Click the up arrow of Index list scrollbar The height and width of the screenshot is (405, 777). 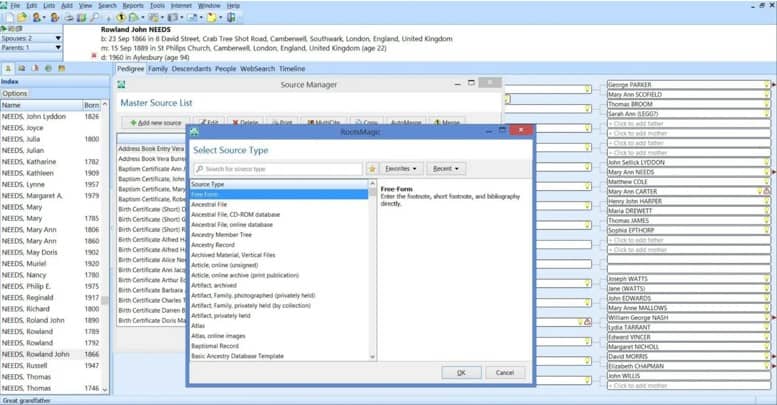pyautogui.click(x=105, y=105)
